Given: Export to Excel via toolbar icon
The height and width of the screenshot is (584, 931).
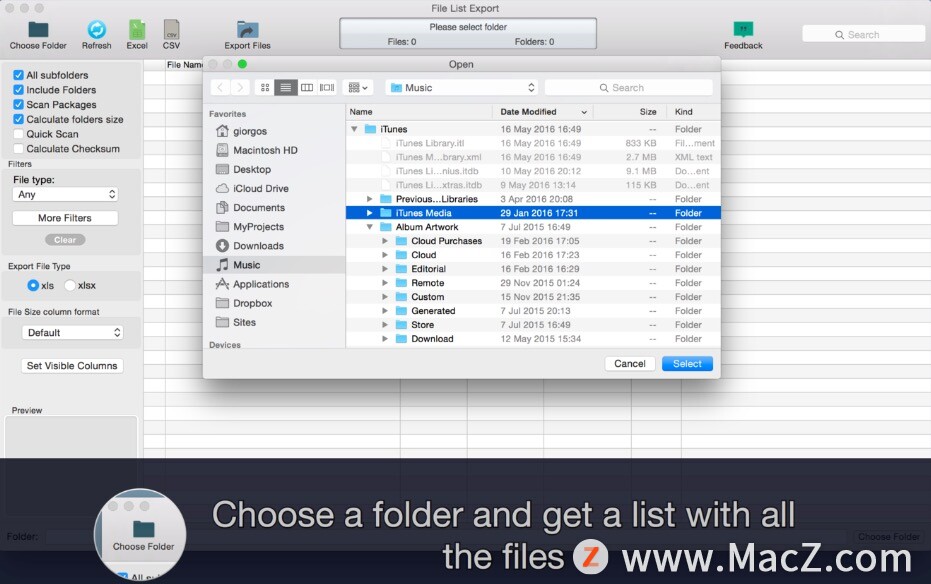Looking at the screenshot, I should pyautogui.click(x=137, y=35).
